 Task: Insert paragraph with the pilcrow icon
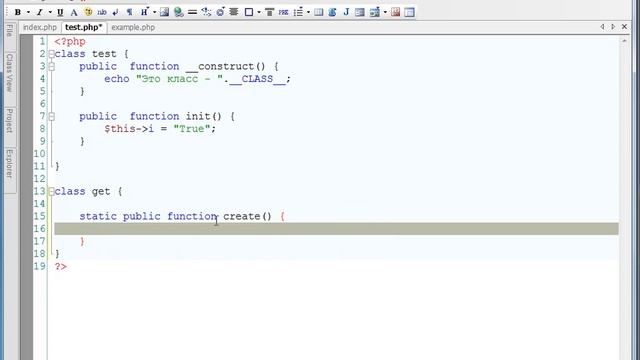point(129,12)
